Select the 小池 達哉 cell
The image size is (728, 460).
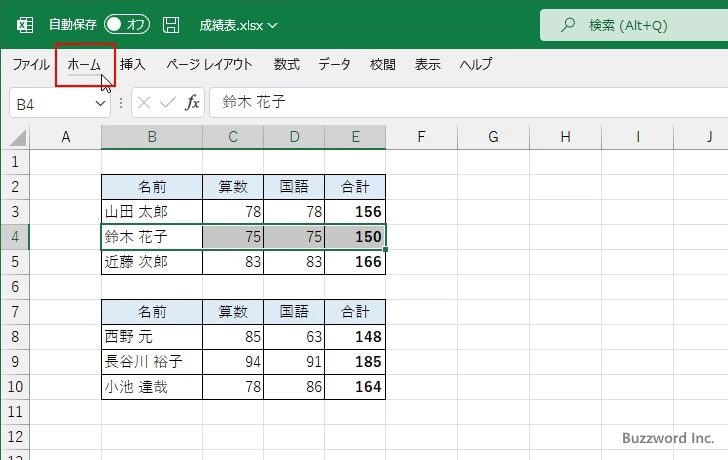click(x=152, y=387)
